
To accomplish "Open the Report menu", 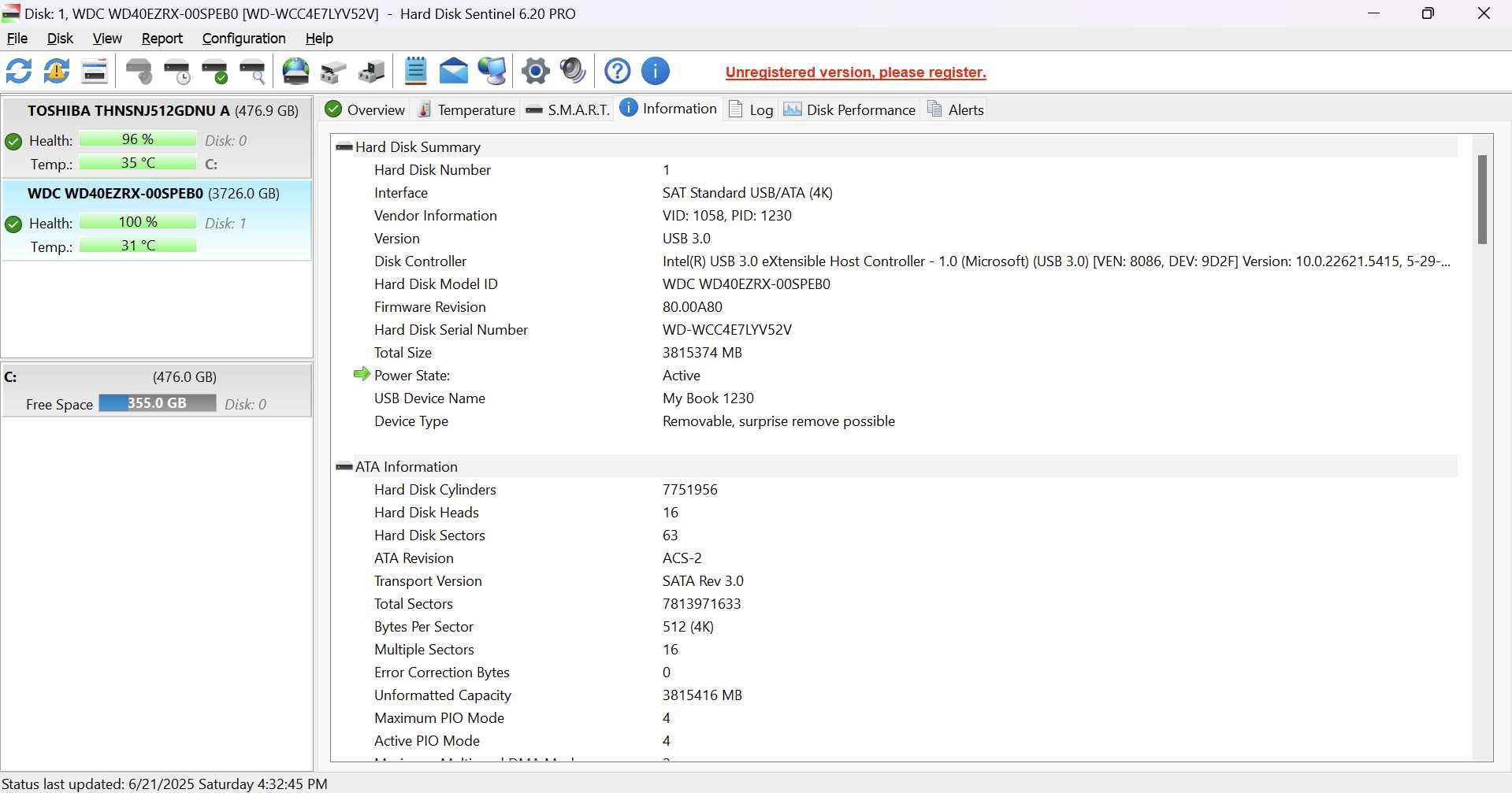I will (x=162, y=39).
